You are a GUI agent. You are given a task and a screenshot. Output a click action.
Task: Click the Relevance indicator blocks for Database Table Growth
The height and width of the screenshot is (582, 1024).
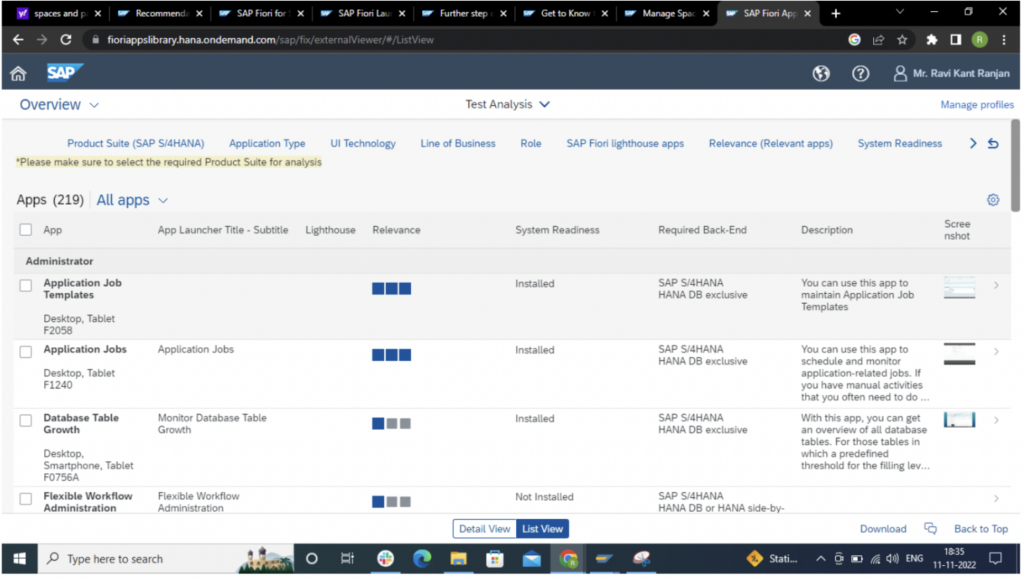[389, 422]
